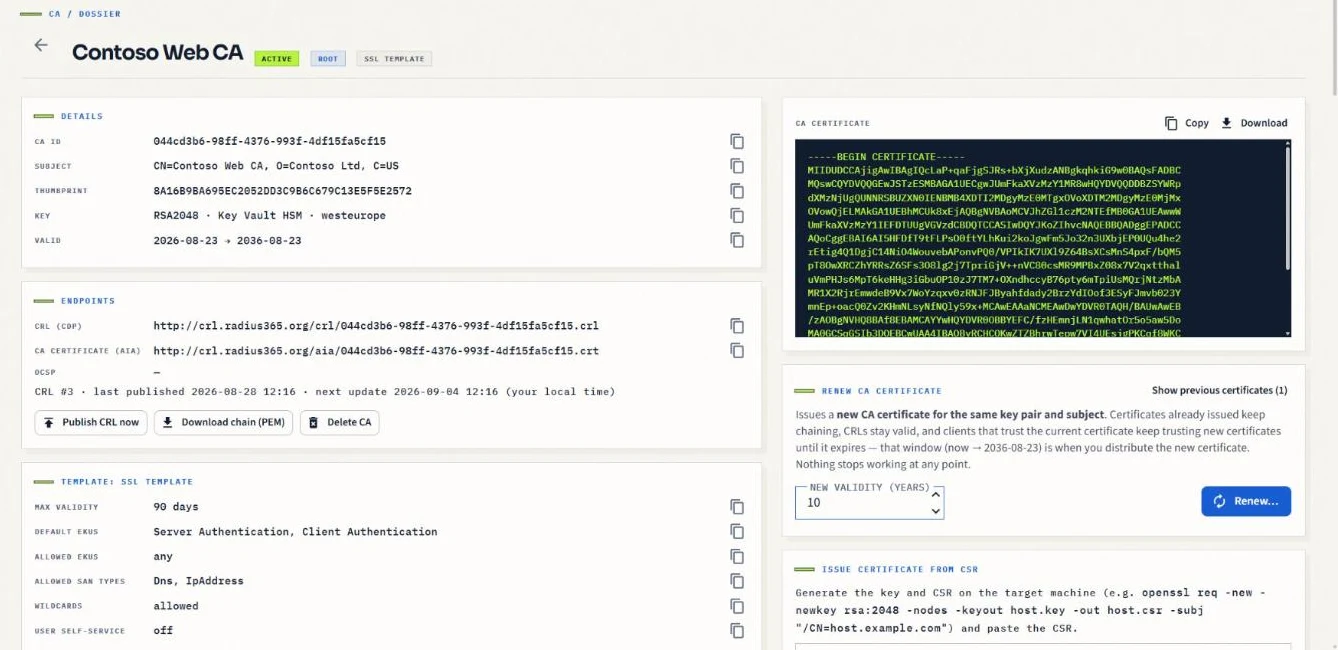1338x650 pixels.
Task: Click the CA / DOSSIER breadcrumb
Action: coord(85,14)
